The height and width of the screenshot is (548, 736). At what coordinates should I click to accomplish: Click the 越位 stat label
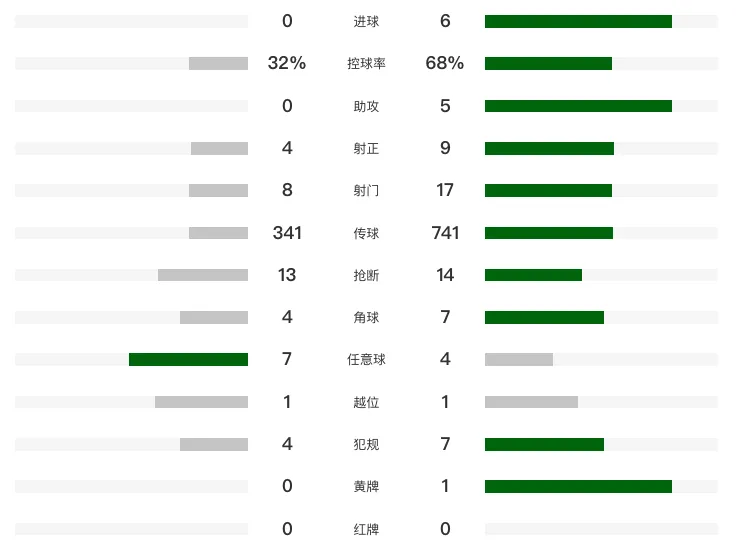pyautogui.click(x=366, y=402)
